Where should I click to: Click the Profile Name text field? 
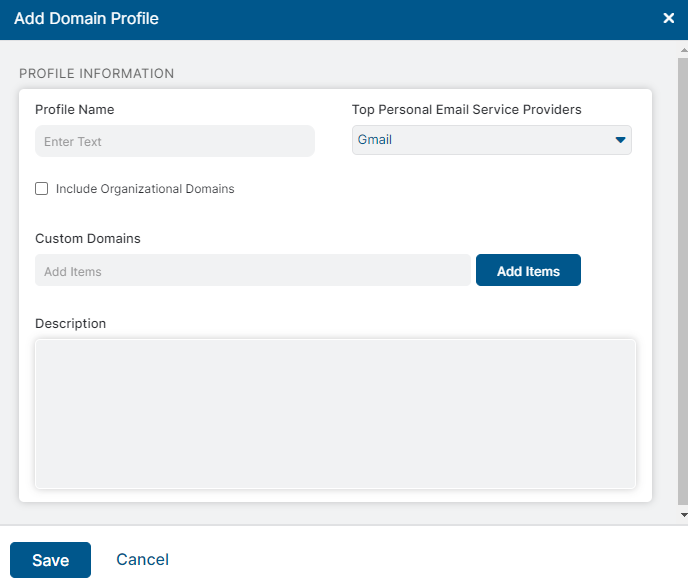(x=174, y=141)
